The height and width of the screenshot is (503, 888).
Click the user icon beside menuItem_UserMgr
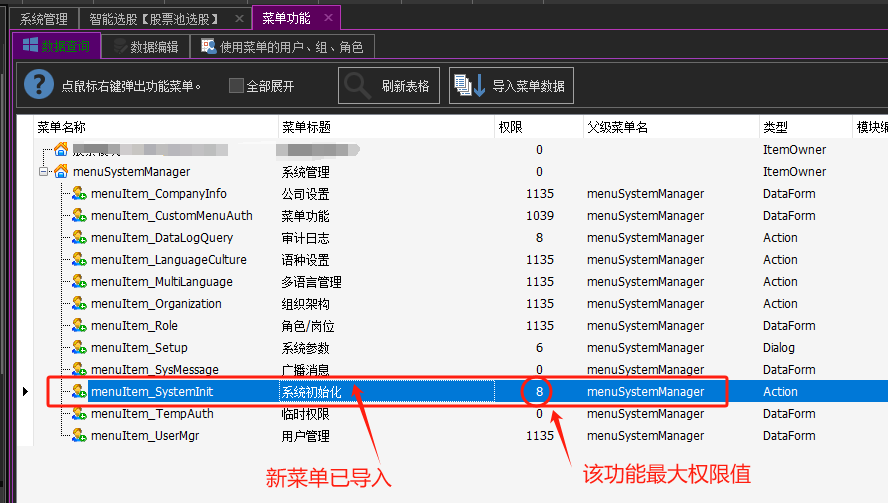[79, 436]
